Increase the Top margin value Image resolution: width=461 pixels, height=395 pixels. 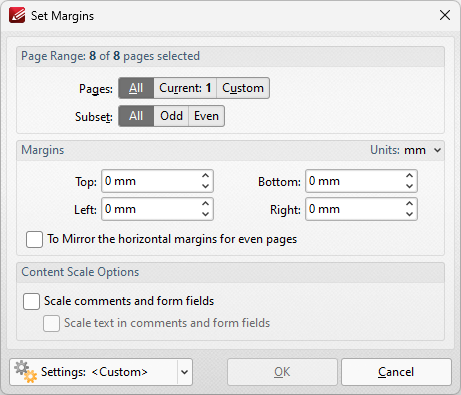(206, 176)
